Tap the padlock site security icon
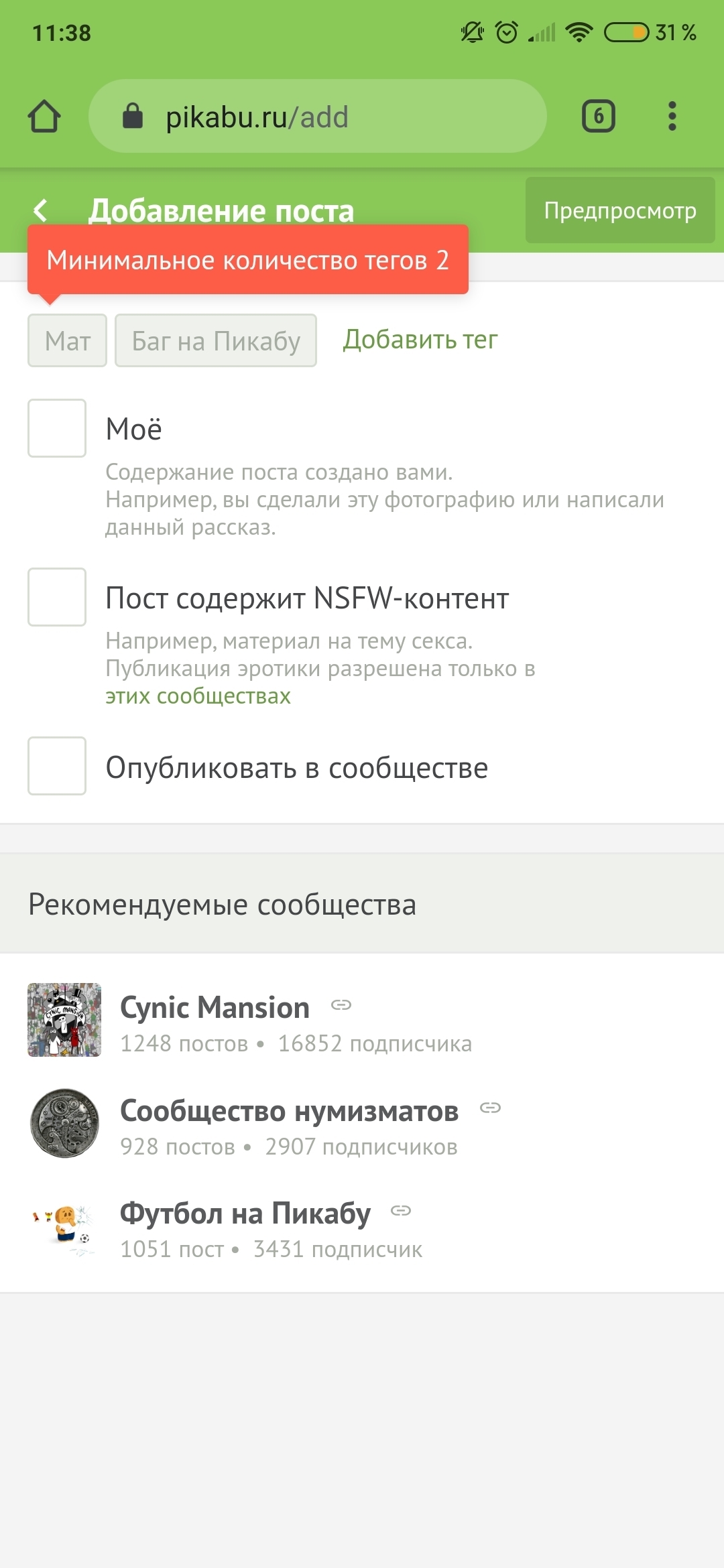Viewport: 724px width, 1568px height. [133, 117]
